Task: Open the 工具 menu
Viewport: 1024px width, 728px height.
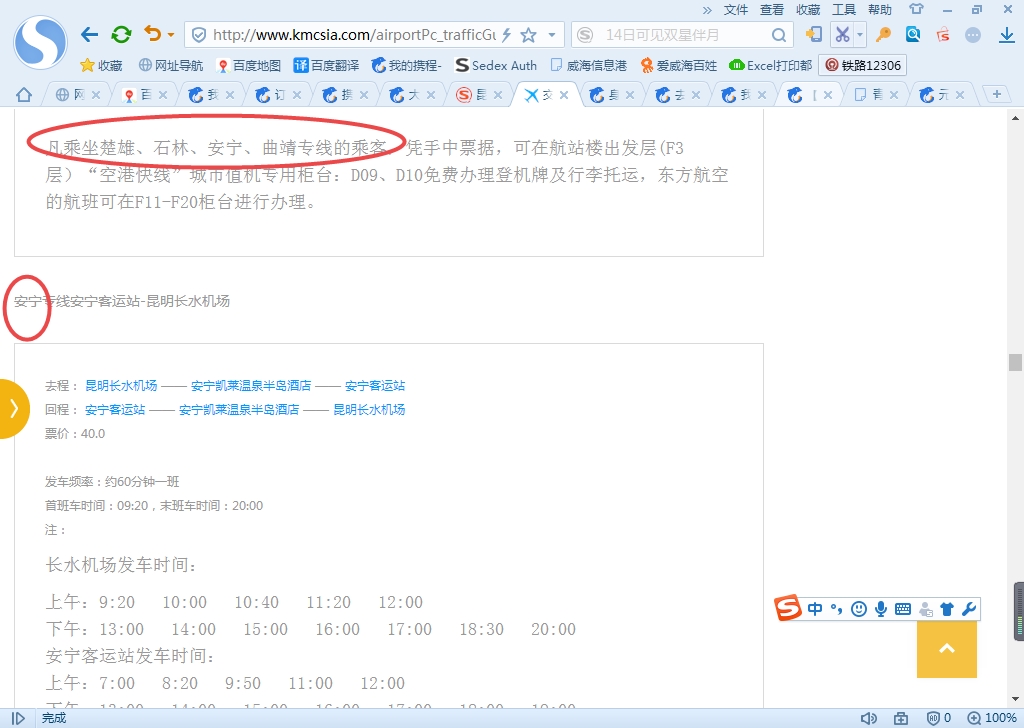Action: point(844,10)
